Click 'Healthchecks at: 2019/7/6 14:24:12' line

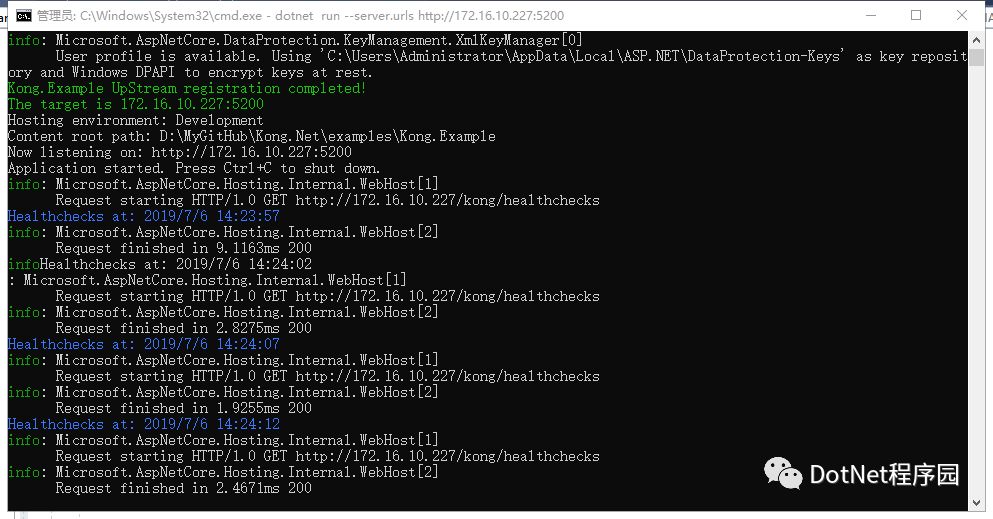tap(144, 424)
